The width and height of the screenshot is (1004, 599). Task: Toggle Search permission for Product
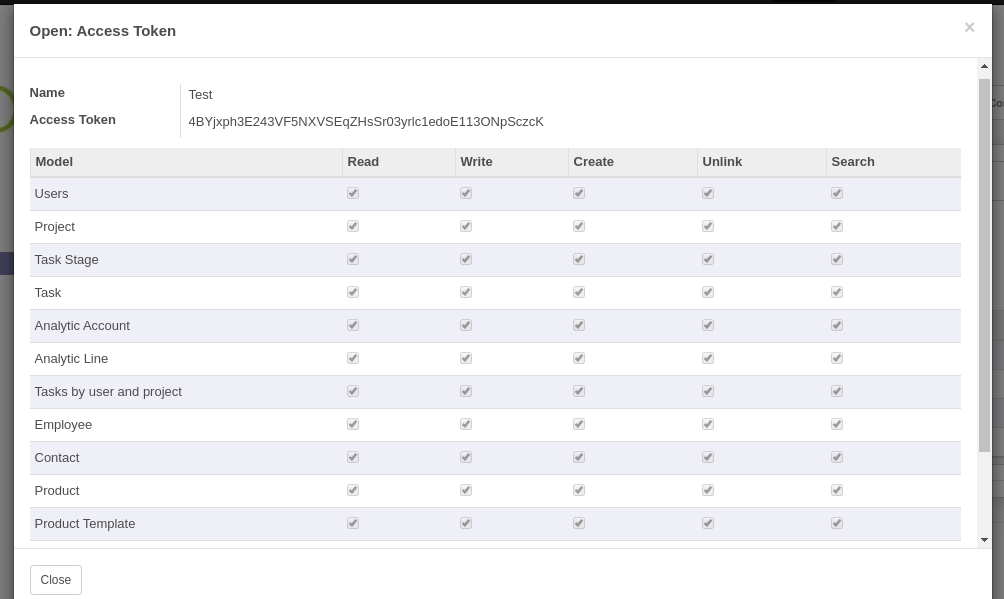point(836,489)
